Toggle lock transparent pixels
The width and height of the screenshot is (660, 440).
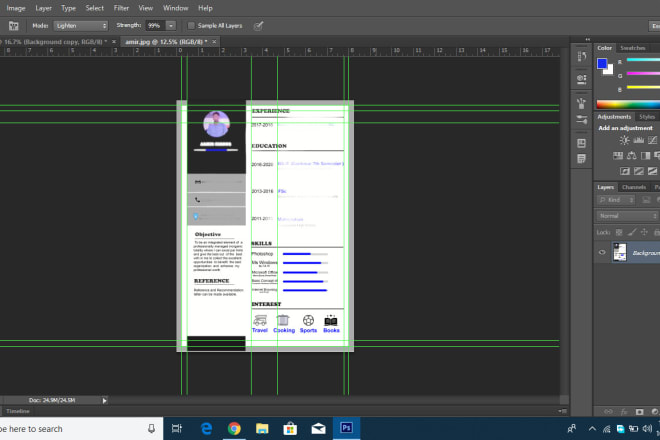[x=619, y=232]
